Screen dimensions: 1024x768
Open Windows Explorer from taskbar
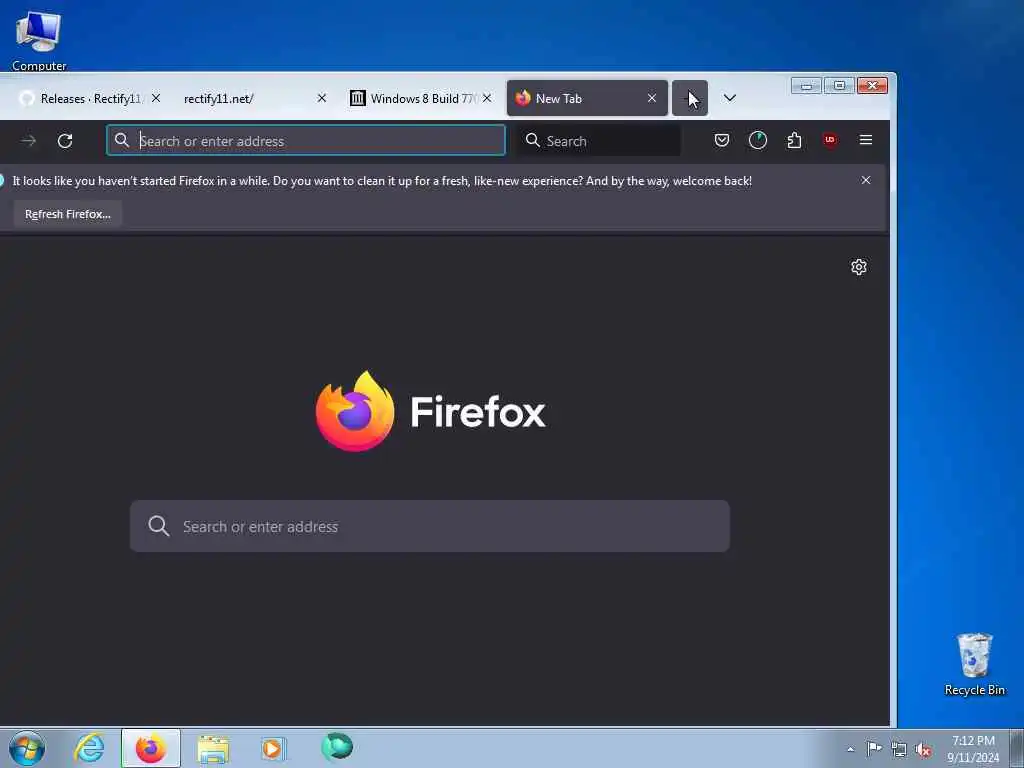(213, 748)
